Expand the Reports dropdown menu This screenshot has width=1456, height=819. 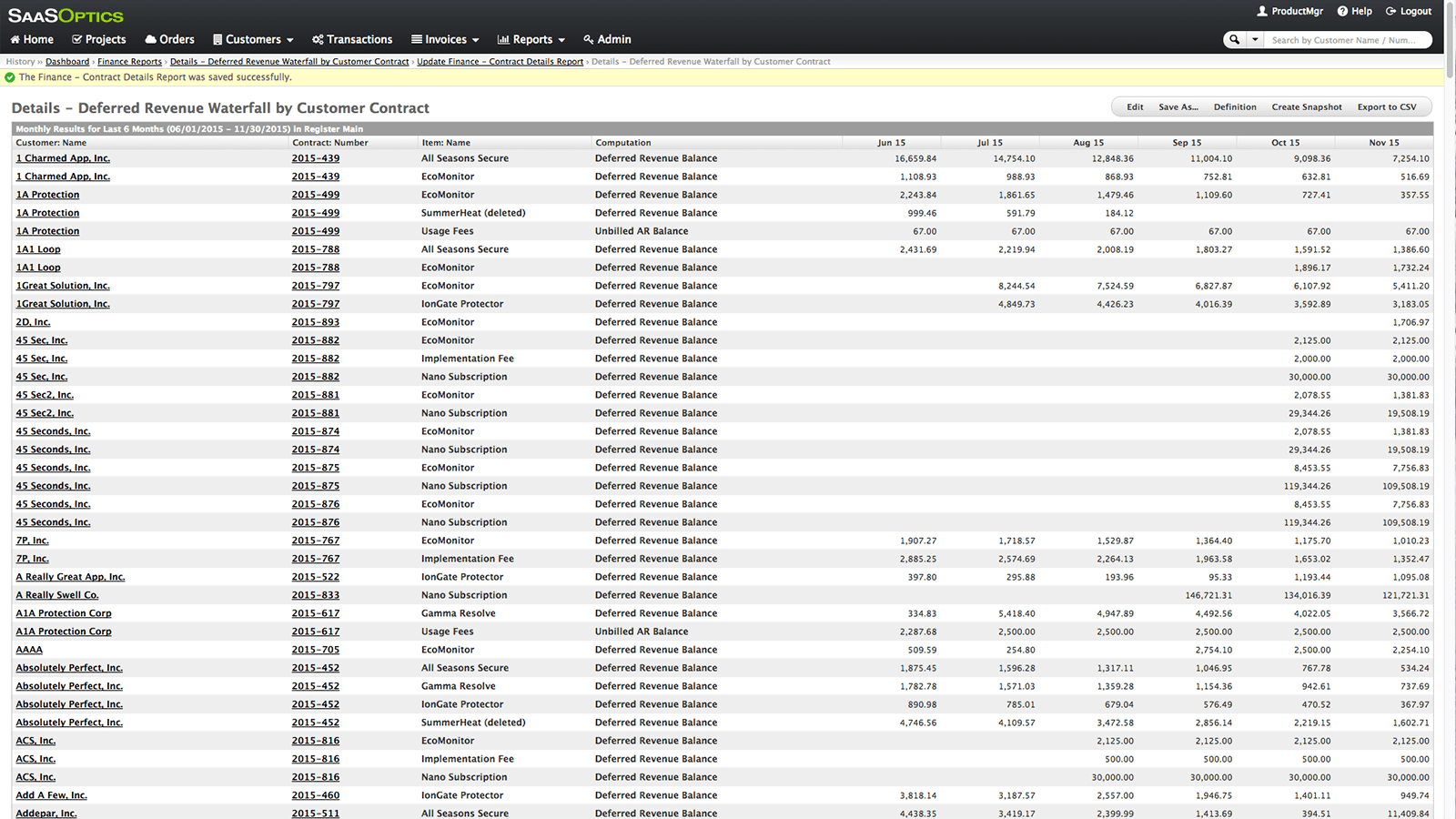(x=531, y=40)
